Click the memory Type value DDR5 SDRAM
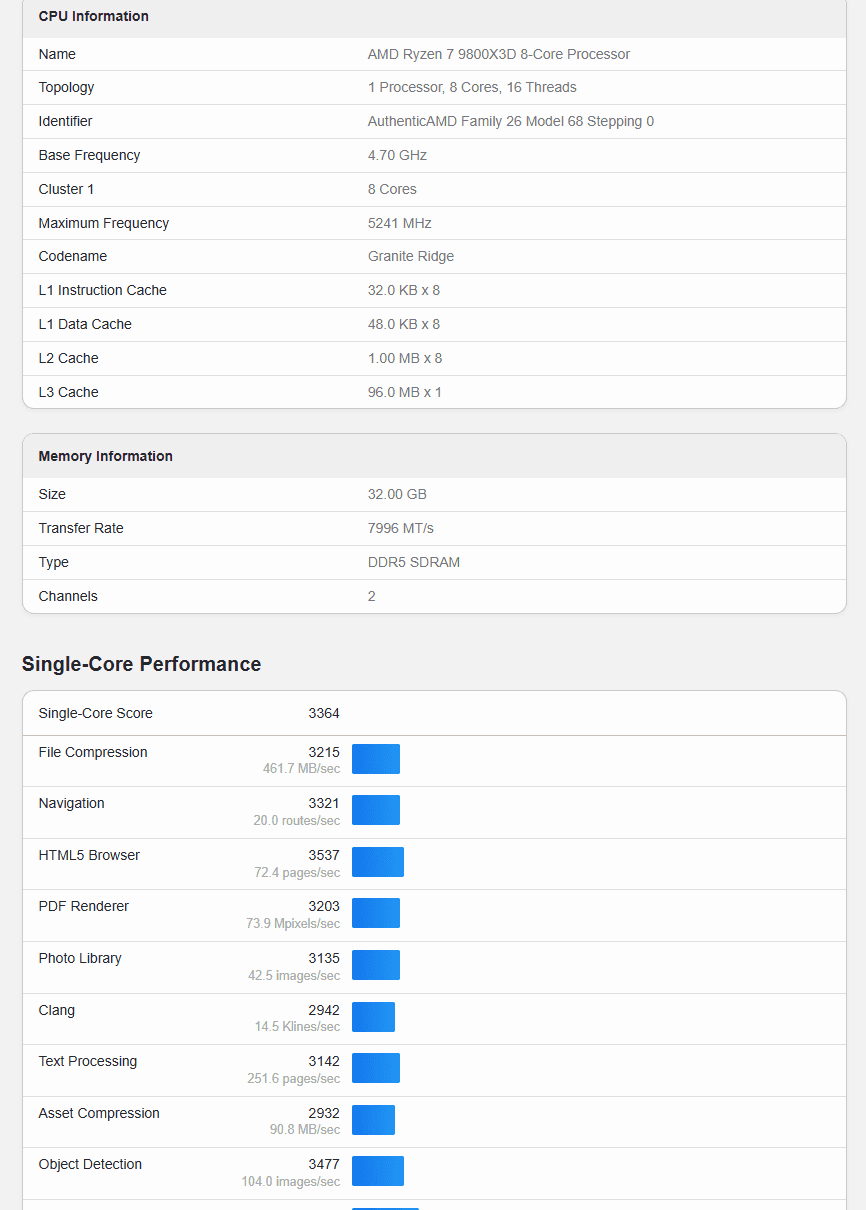 tap(414, 562)
